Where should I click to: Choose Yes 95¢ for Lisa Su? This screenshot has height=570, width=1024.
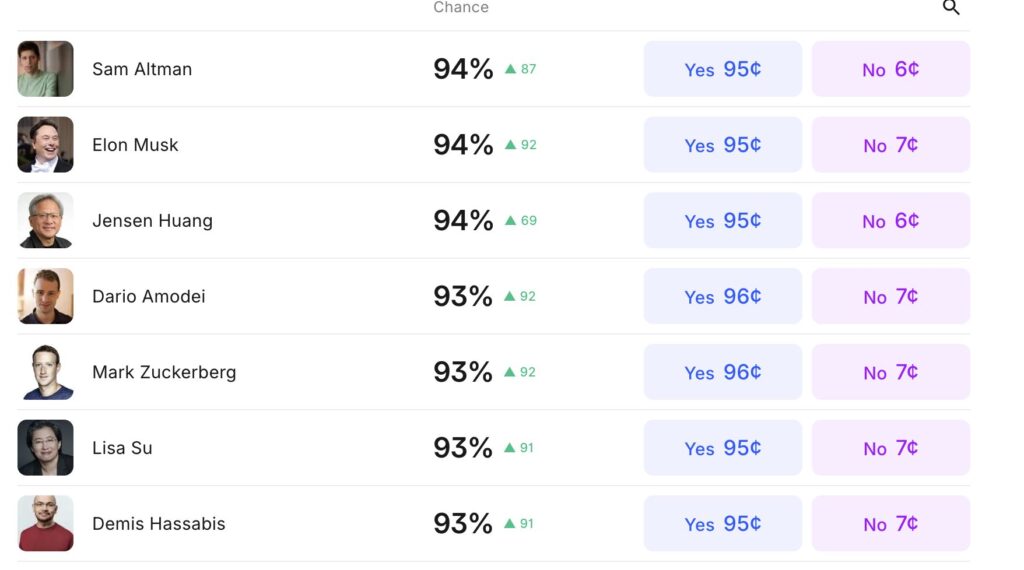coord(722,448)
